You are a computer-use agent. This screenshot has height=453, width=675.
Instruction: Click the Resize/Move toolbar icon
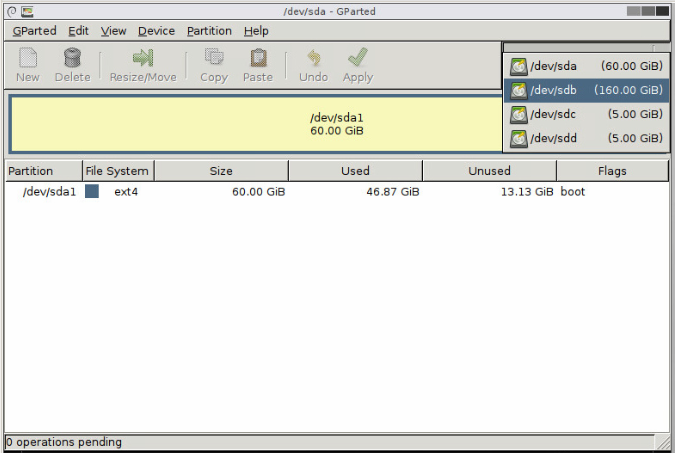(142, 59)
